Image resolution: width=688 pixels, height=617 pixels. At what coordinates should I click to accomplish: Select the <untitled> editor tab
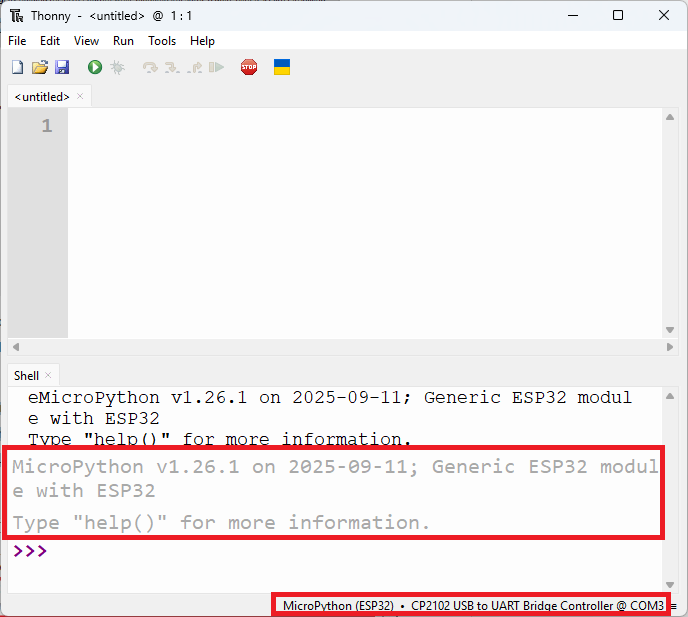(x=42, y=97)
